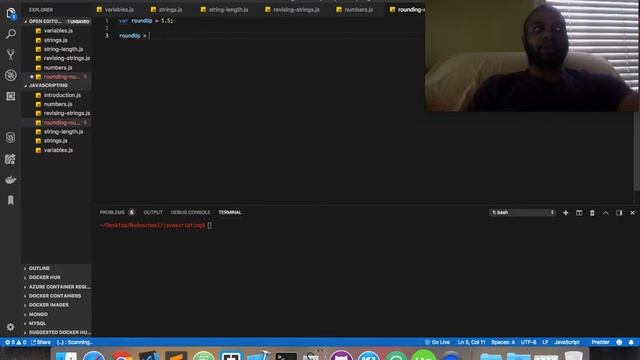Screen dimensions: 640x360
Task: Launch Safari from the Dock
Action: (x=94, y=356)
